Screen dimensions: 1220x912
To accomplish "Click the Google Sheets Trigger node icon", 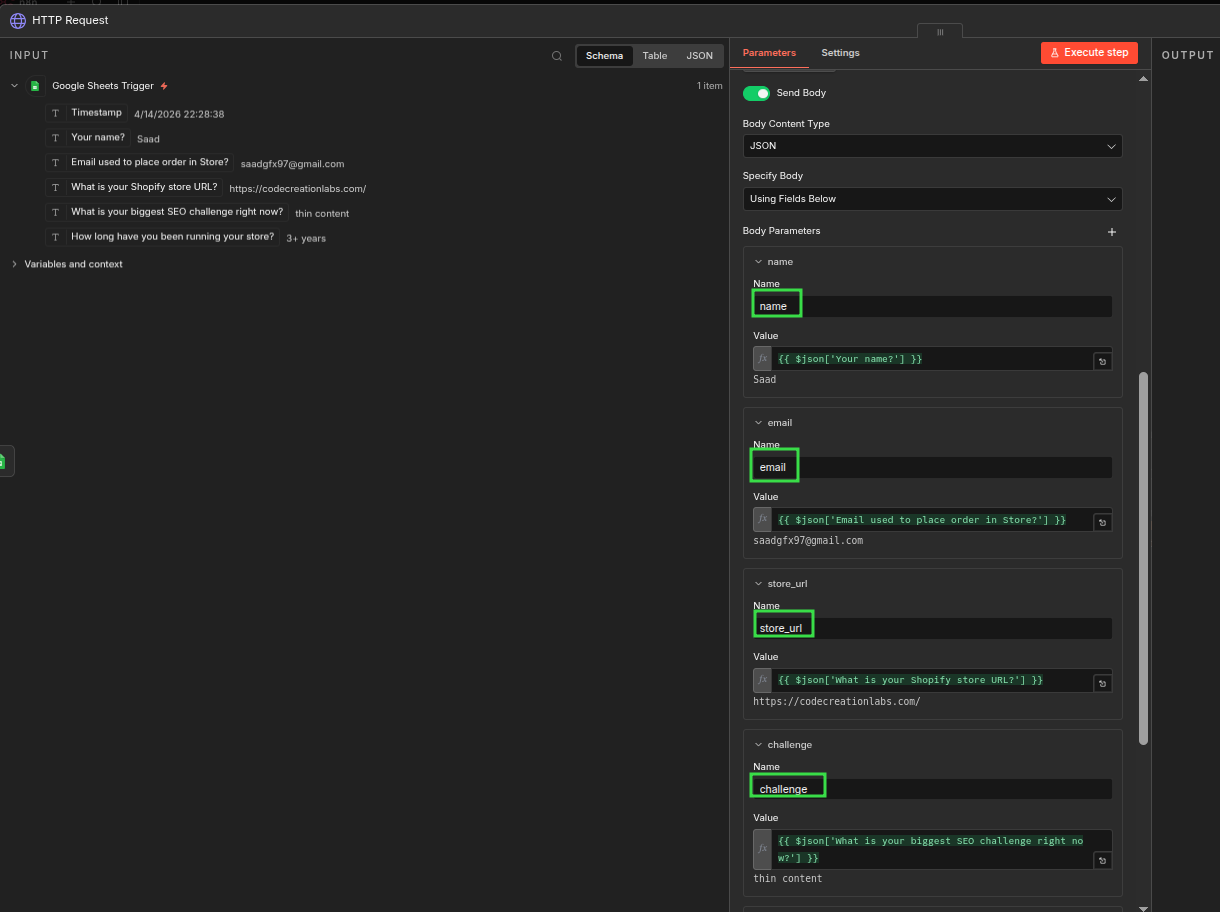I will point(35,86).
